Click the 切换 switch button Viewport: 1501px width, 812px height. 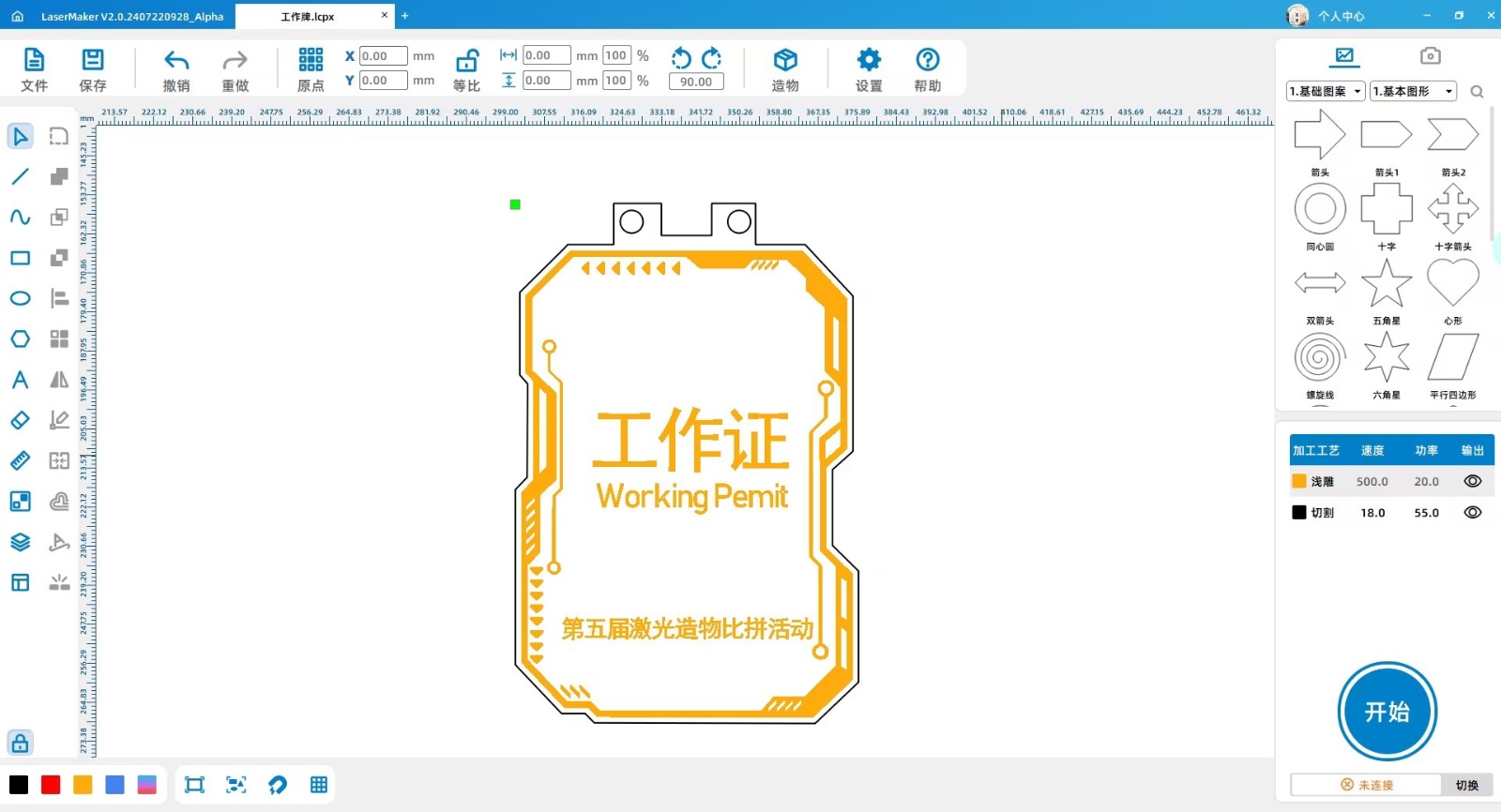coord(1466,785)
